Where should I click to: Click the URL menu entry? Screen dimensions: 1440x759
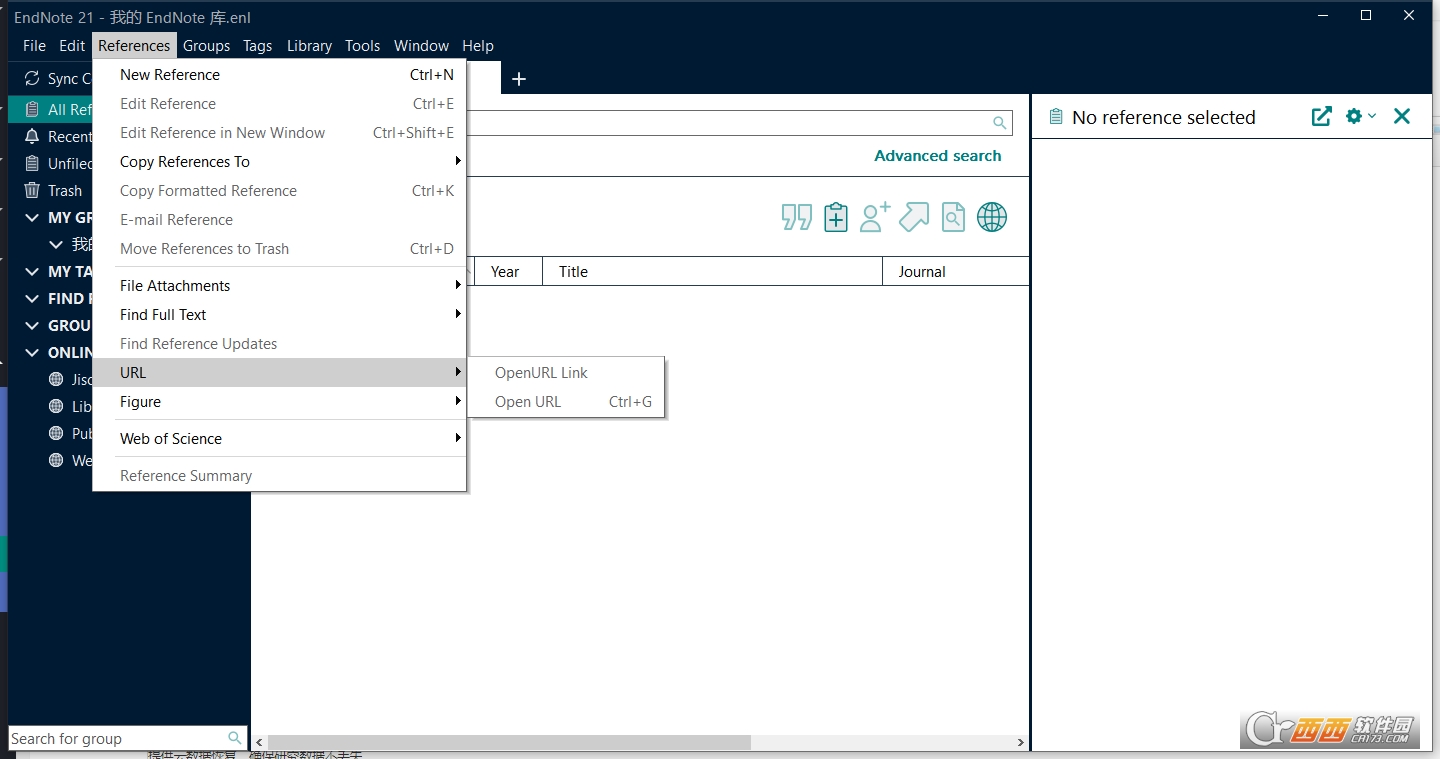click(x=279, y=373)
